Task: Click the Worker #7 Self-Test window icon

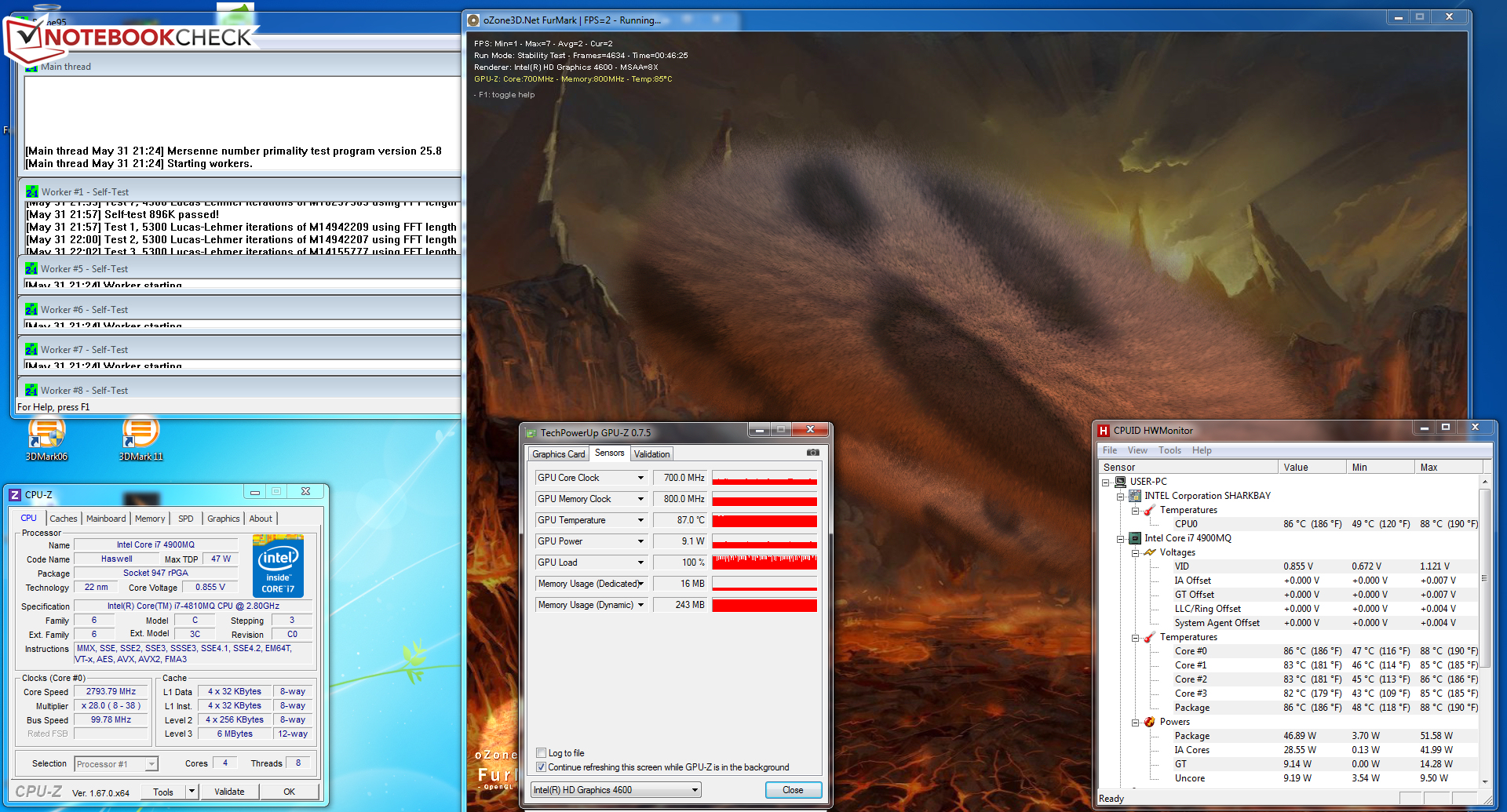Action: 31,349
